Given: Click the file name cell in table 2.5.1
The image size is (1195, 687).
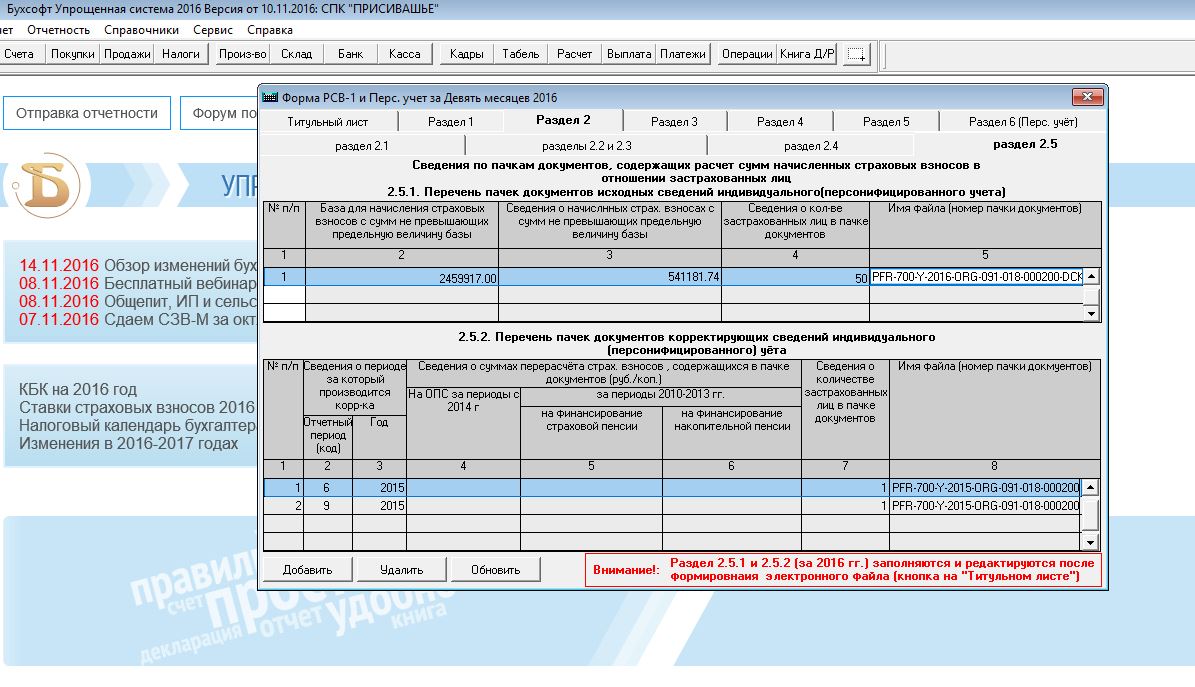Looking at the screenshot, I should click(x=976, y=277).
